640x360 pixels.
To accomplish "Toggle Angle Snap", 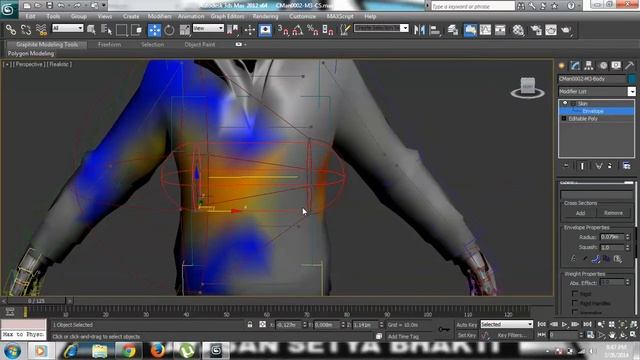I will (298, 30).
